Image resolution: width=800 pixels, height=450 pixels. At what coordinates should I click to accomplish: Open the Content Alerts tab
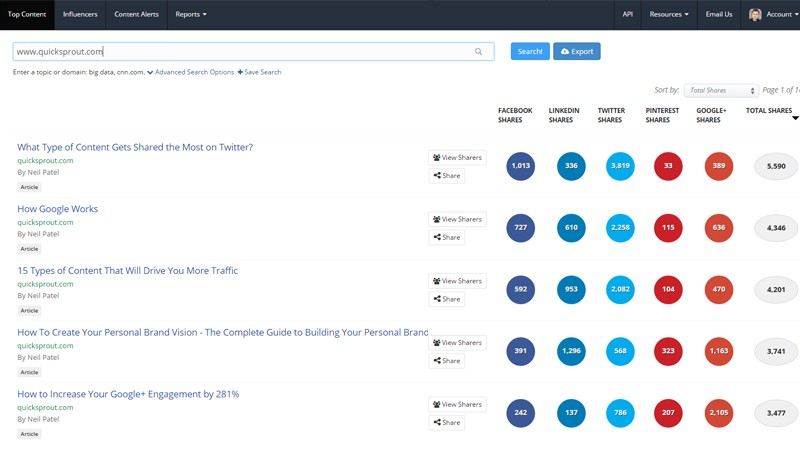click(x=136, y=14)
